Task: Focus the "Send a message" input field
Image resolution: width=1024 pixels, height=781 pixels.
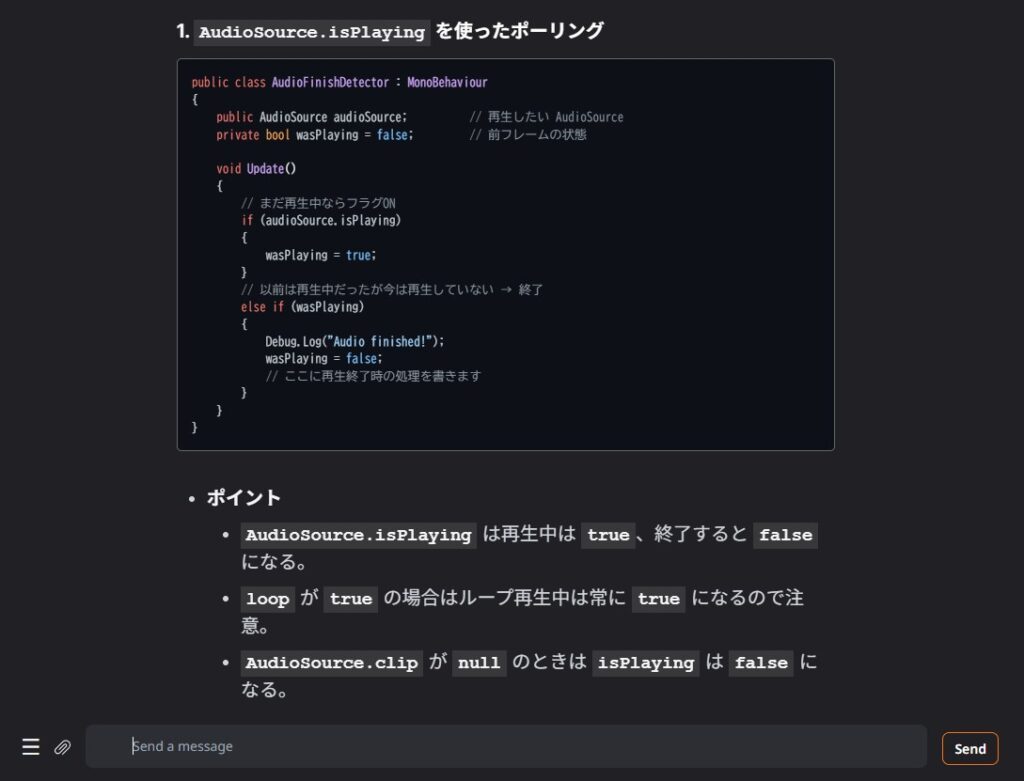Action: coord(505,746)
